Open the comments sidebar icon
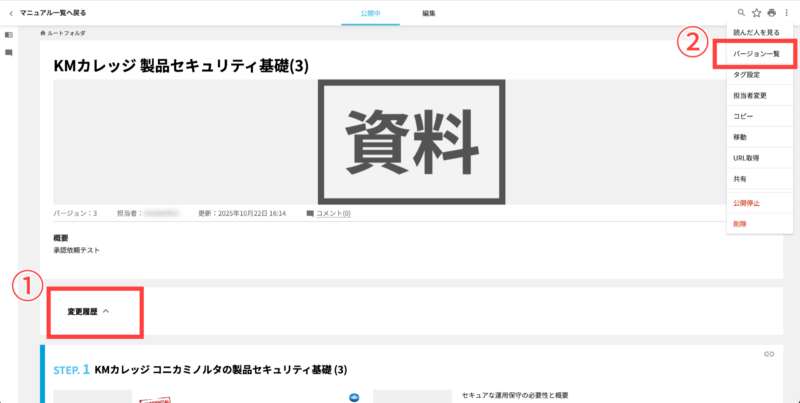 [9, 53]
